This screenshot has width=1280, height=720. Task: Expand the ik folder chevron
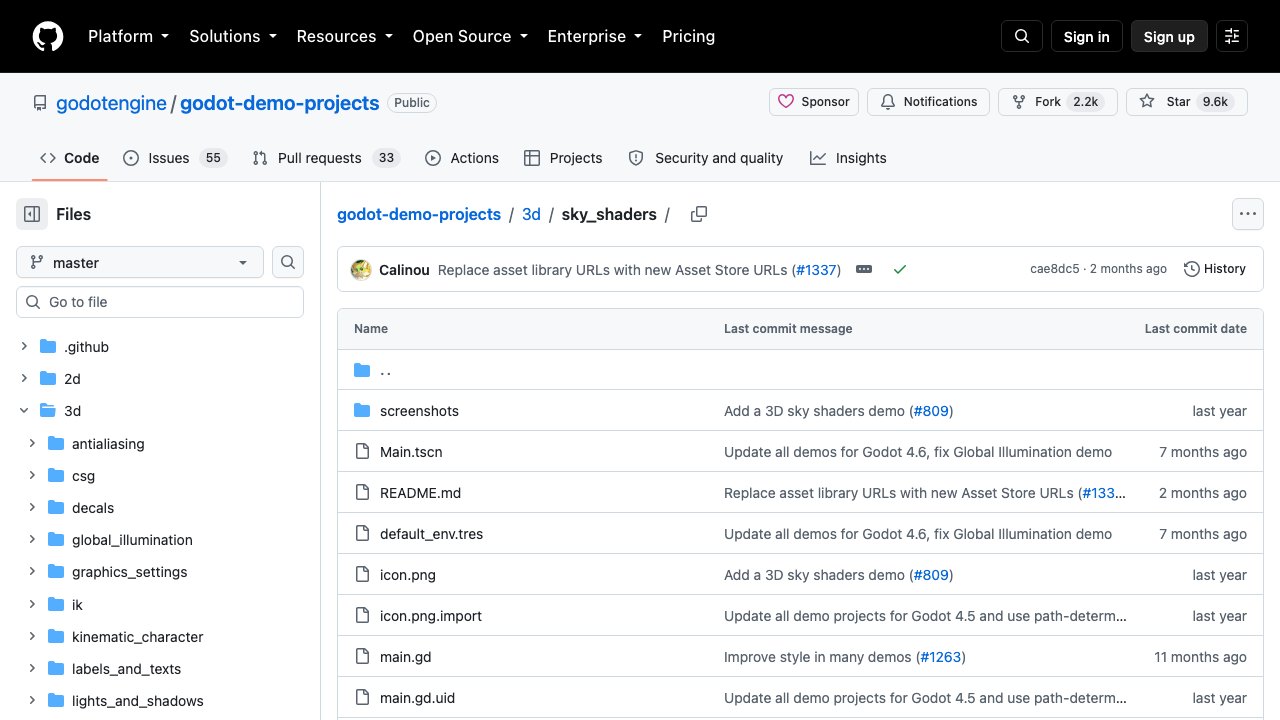coord(32,604)
